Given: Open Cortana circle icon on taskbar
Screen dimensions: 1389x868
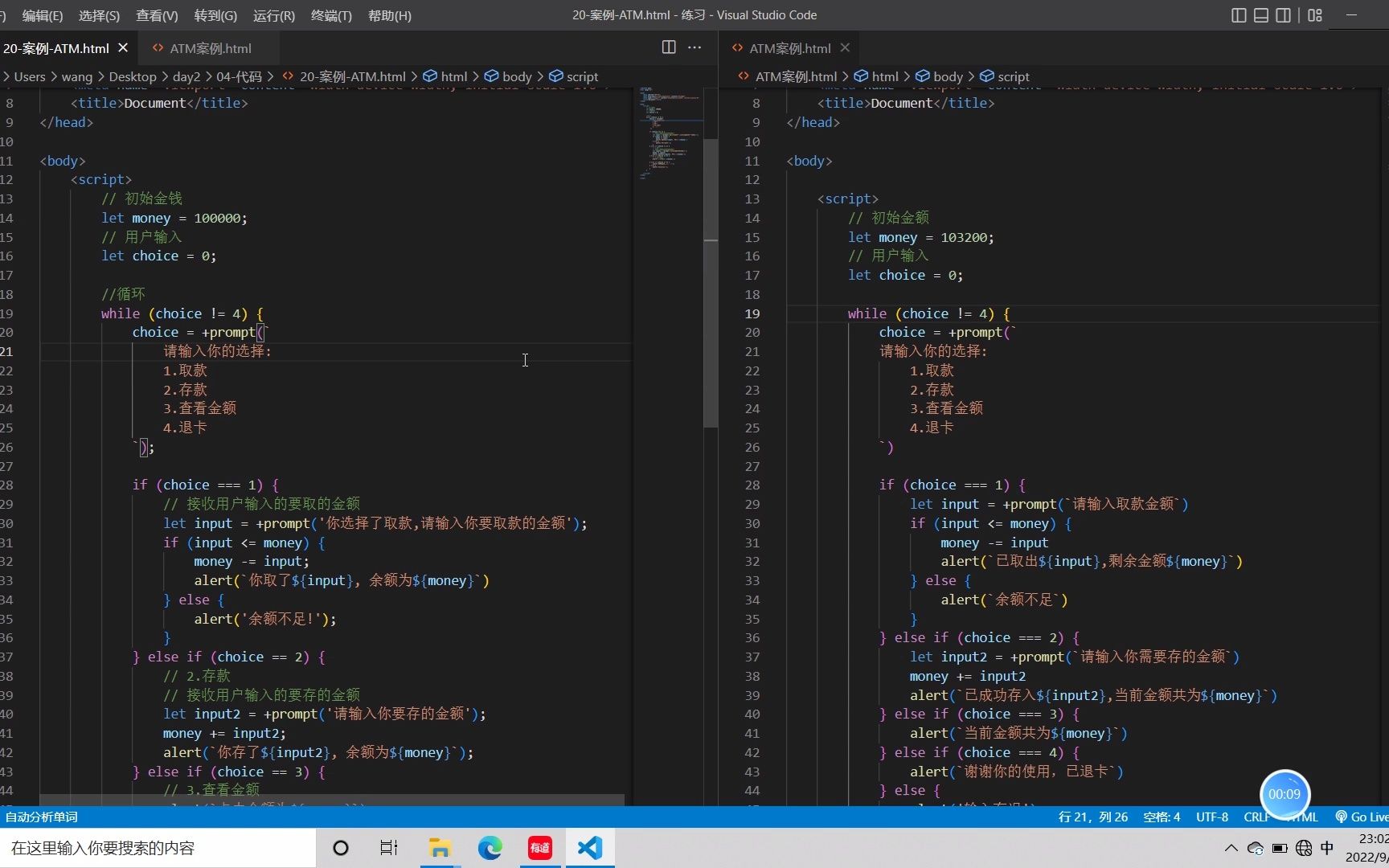Looking at the screenshot, I should (341, 848).
